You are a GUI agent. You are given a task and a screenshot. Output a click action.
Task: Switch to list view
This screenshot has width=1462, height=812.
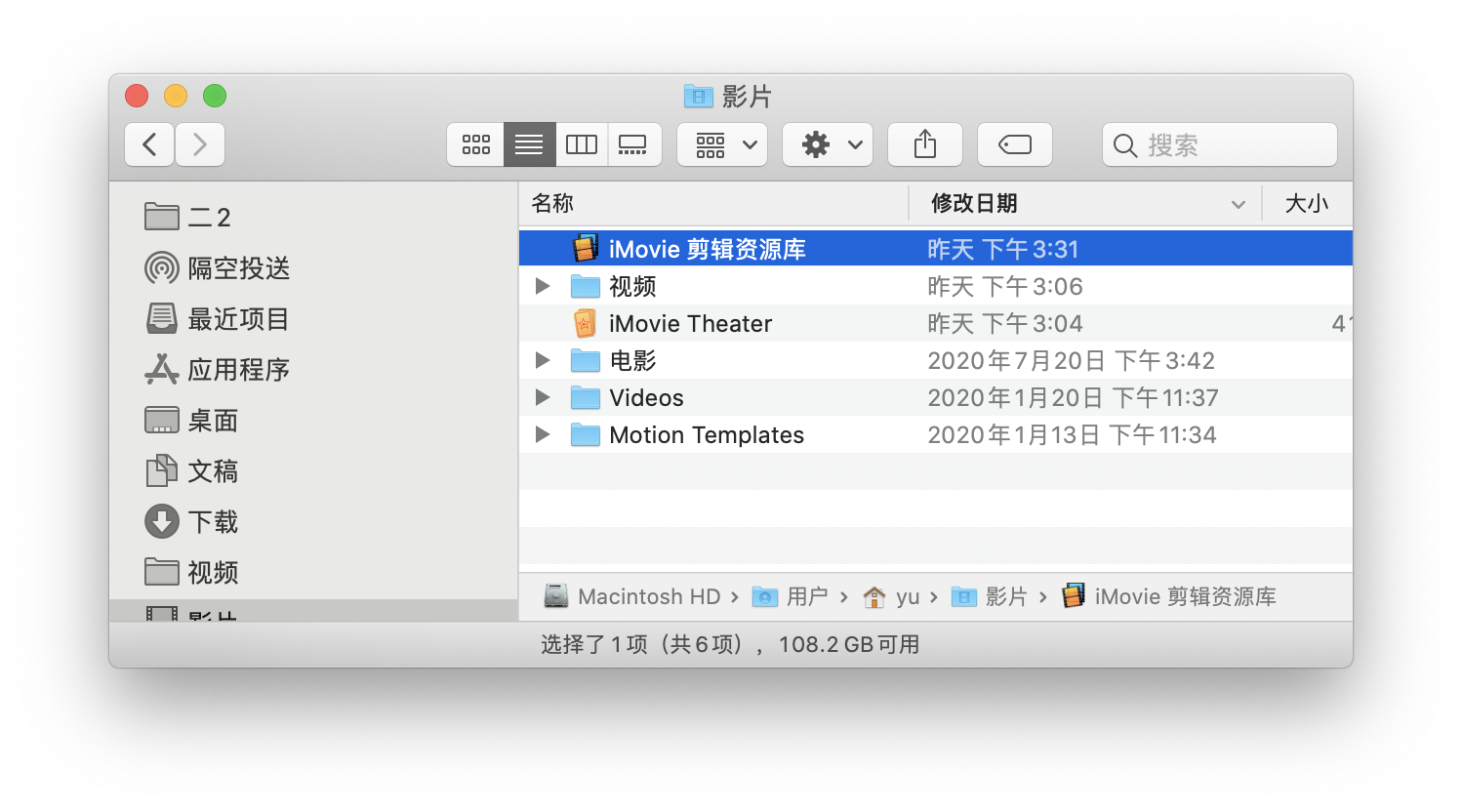click(x=529, y=144)
